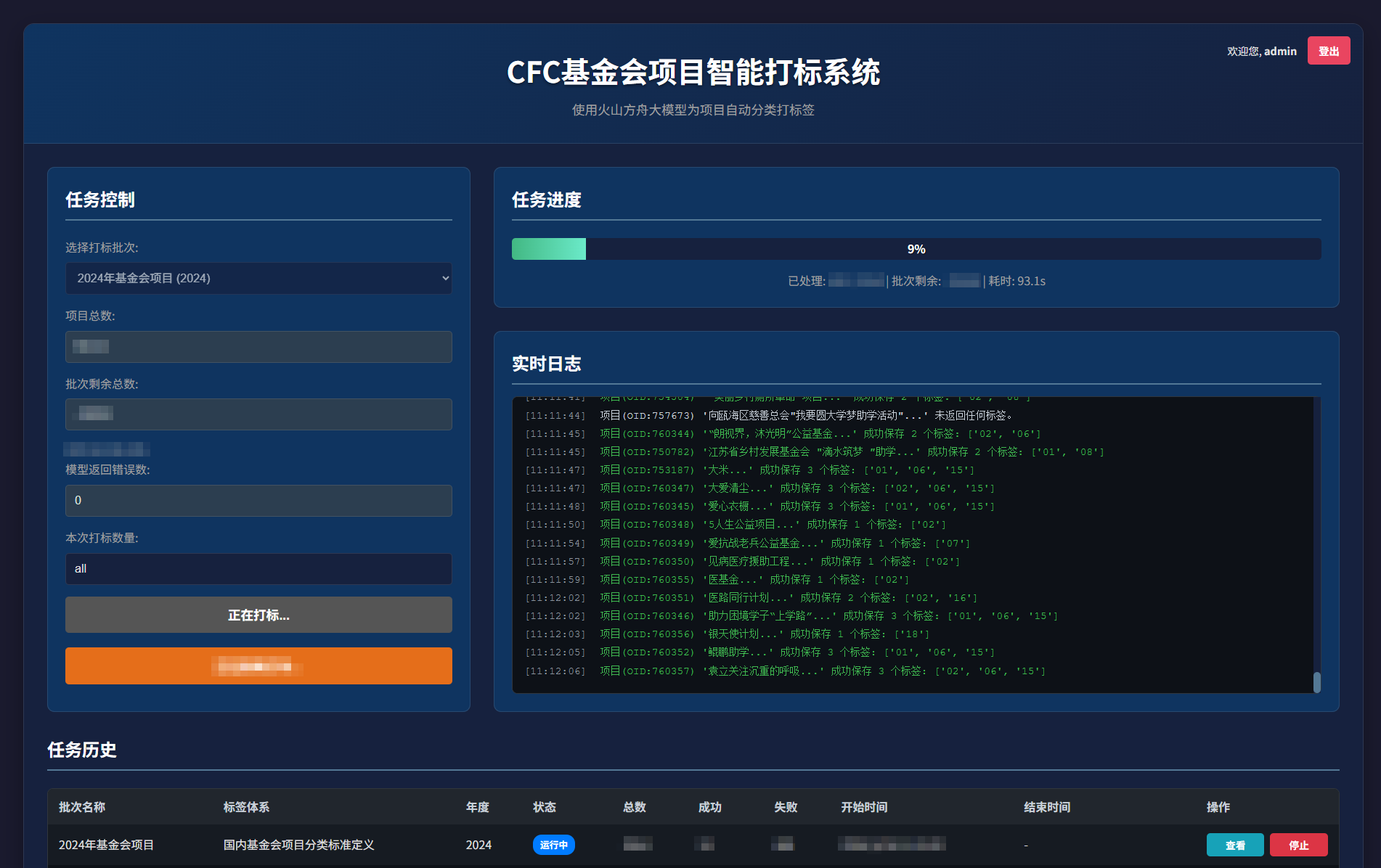
Task: Click the 运行中 status badge
Action: tap(553, 845)
